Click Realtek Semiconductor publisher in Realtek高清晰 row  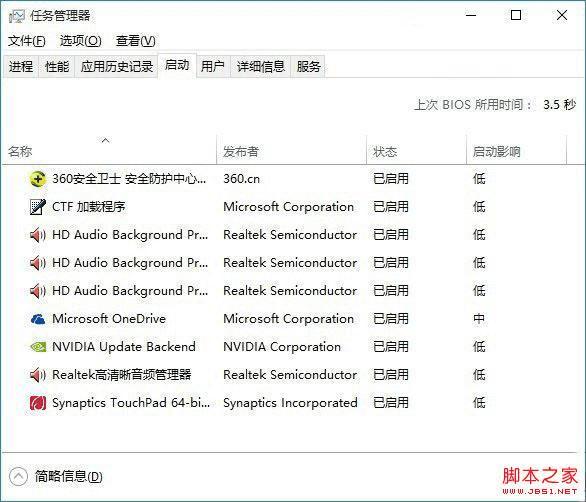point(290,375)
